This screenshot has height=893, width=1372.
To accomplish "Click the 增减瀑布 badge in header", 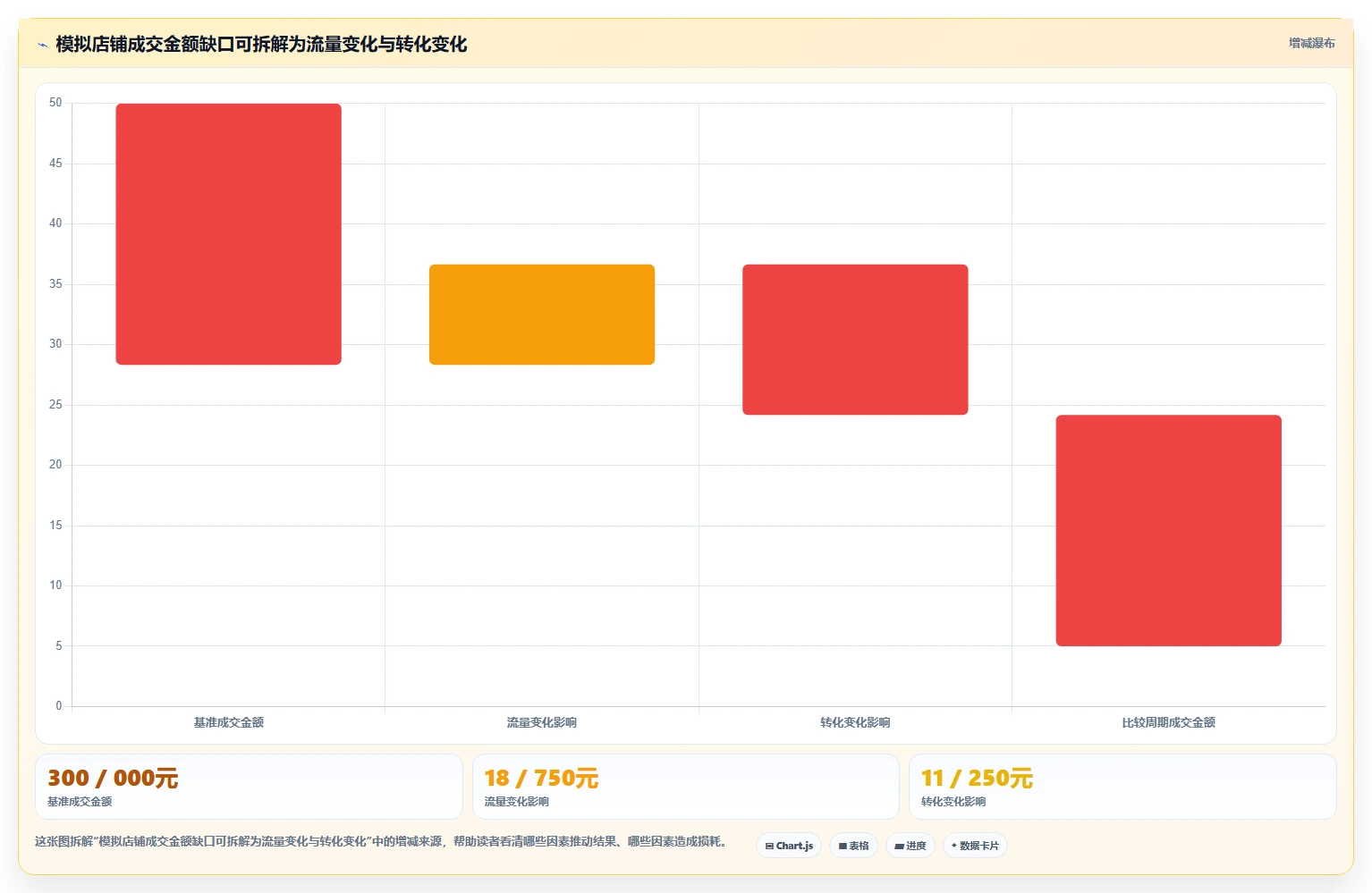I will tap(1311, 43).
